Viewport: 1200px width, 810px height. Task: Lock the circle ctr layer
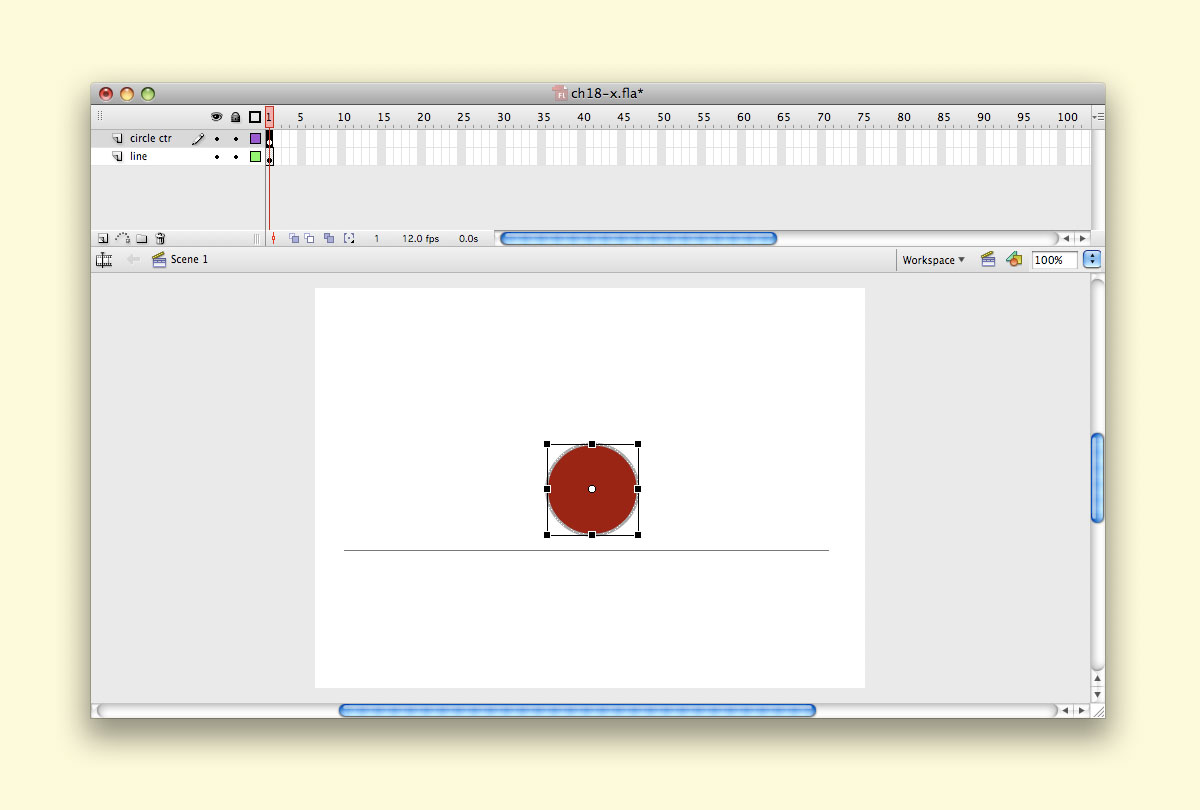pos(236,138)
